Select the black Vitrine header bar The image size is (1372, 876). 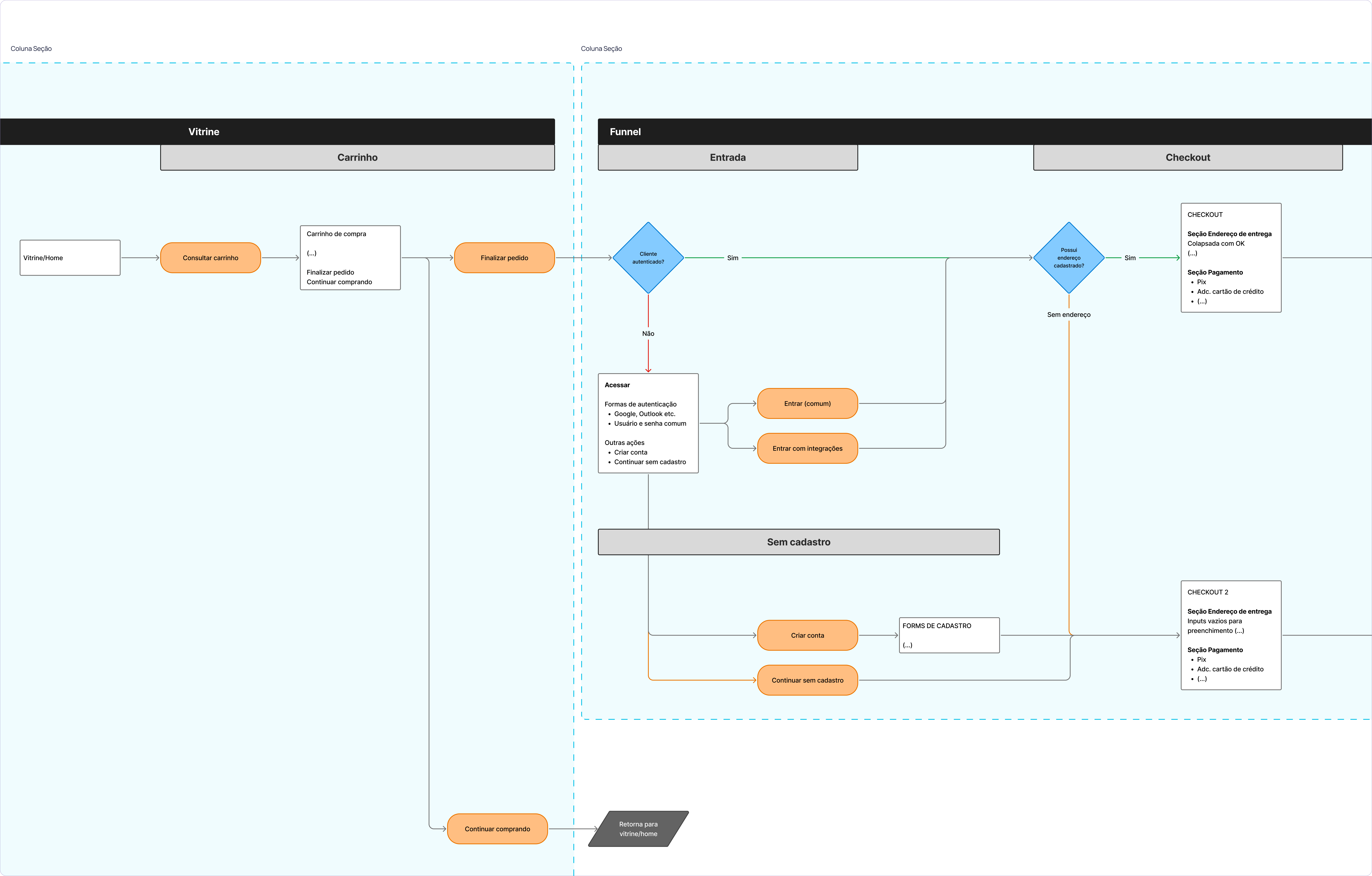click(278, 132)
